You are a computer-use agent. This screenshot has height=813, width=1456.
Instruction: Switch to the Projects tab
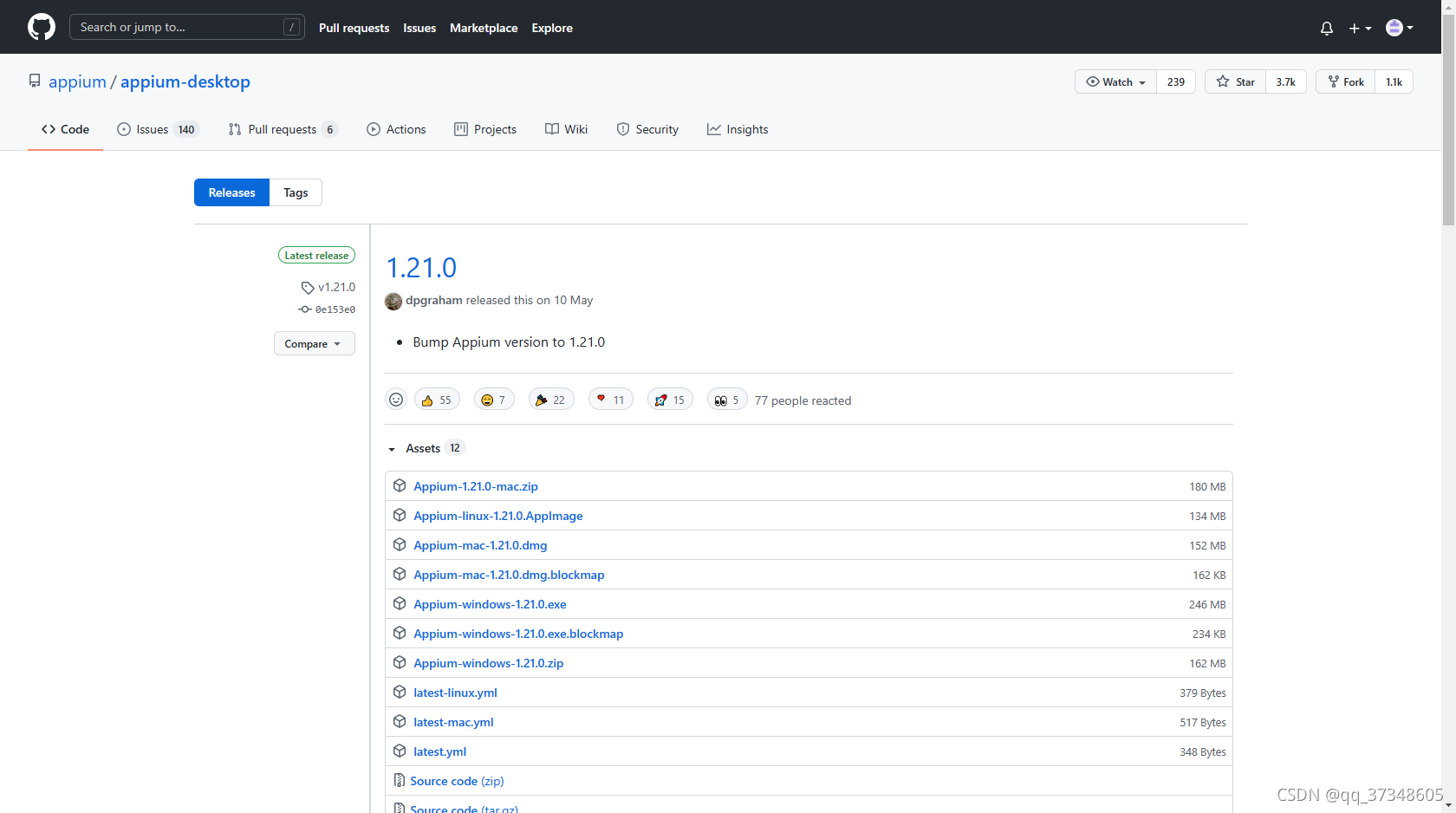[x=485, y=129]
